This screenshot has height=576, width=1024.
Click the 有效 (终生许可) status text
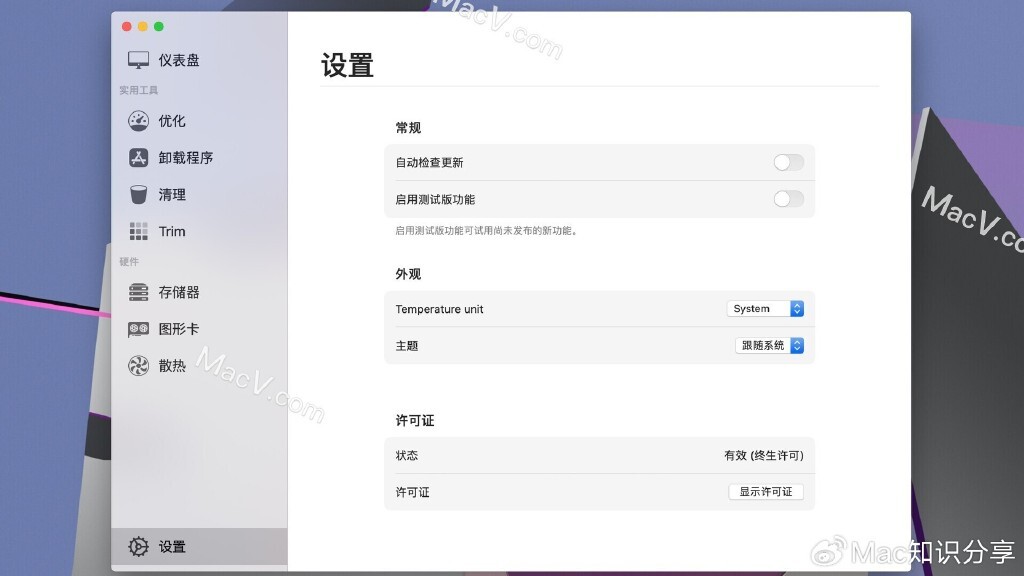point(763,455)
